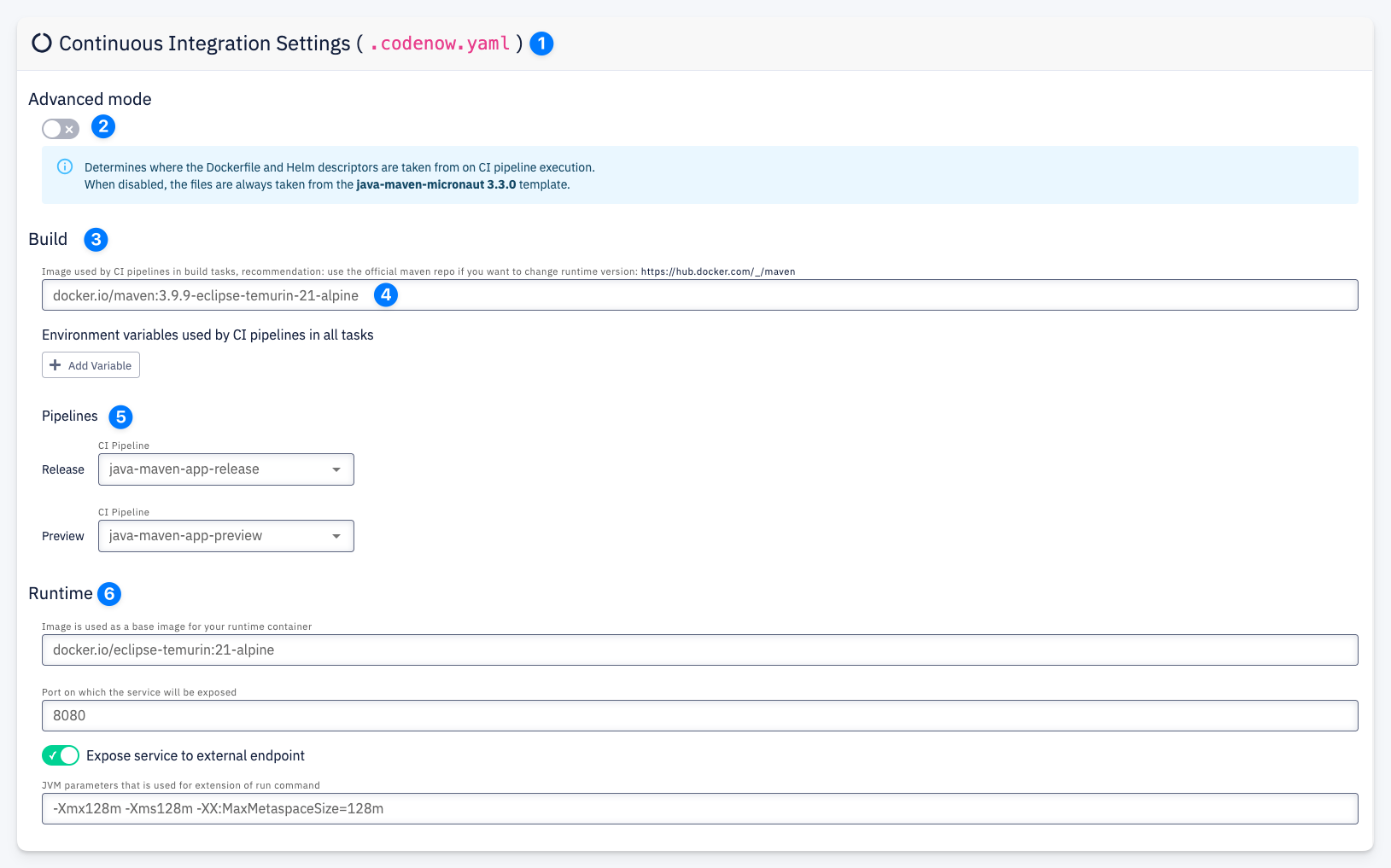The height and width of the screenshot is (868, 1391).
Task: Click the Preview row label
Action: coord(63,536)
